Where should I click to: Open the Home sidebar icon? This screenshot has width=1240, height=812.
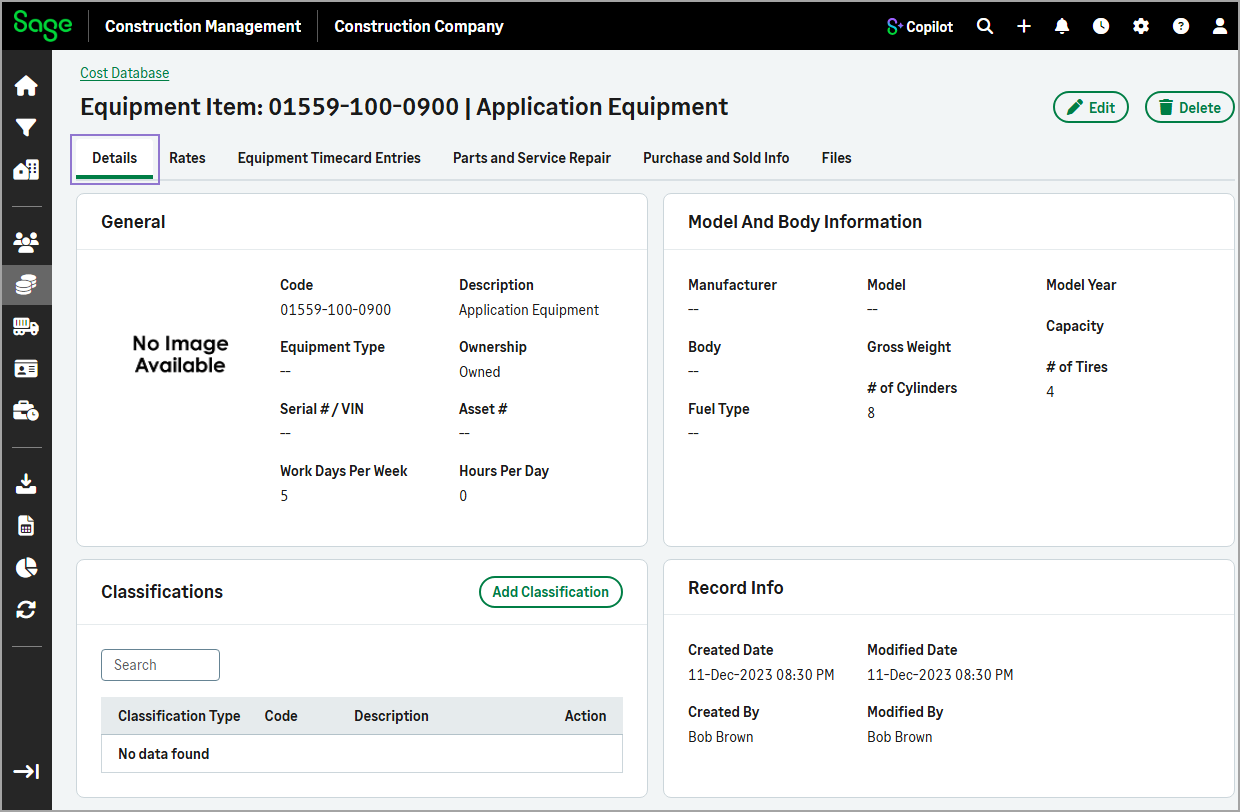click(26, 86)
